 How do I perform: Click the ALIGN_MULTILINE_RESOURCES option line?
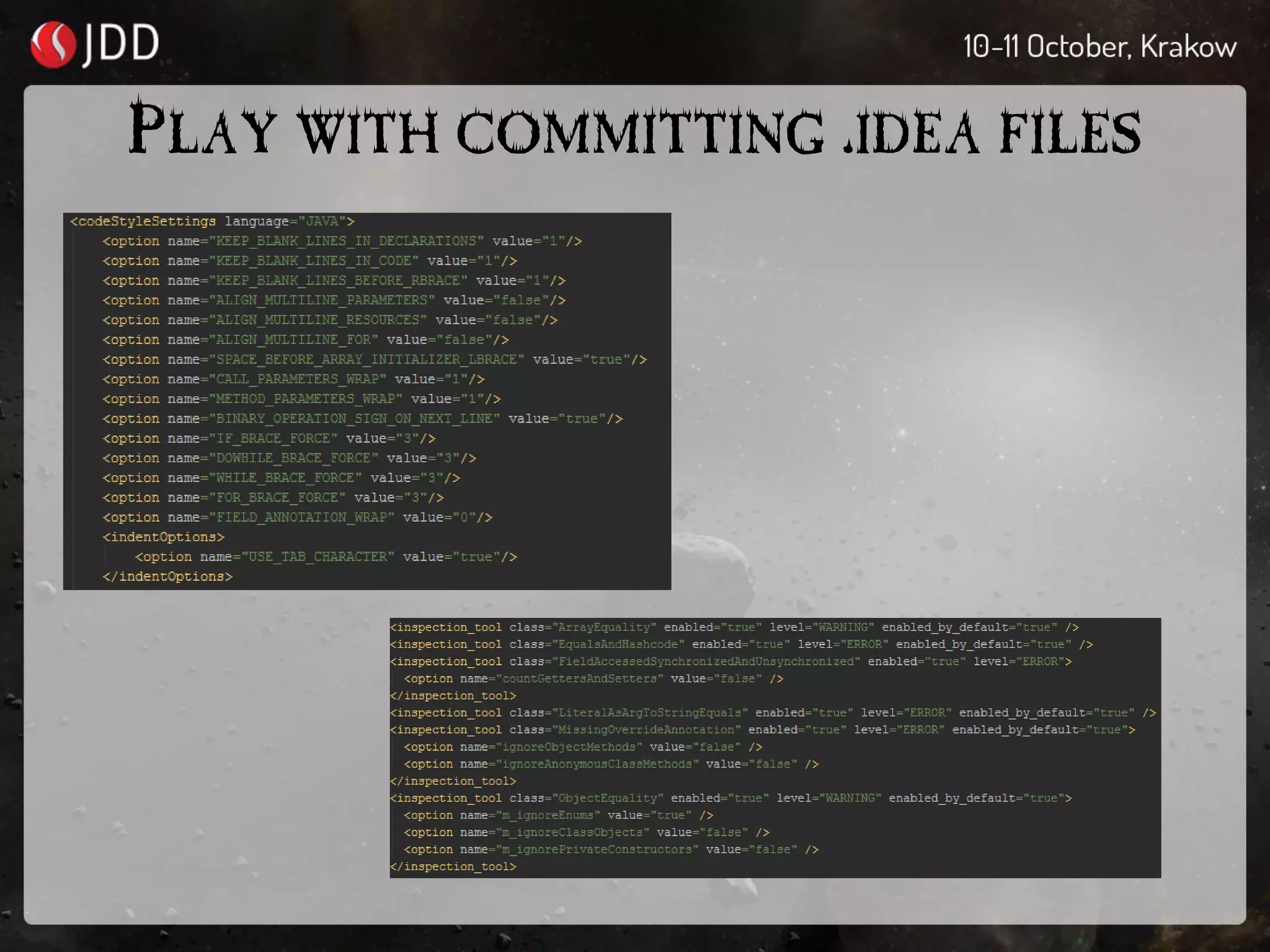point(330,320)
